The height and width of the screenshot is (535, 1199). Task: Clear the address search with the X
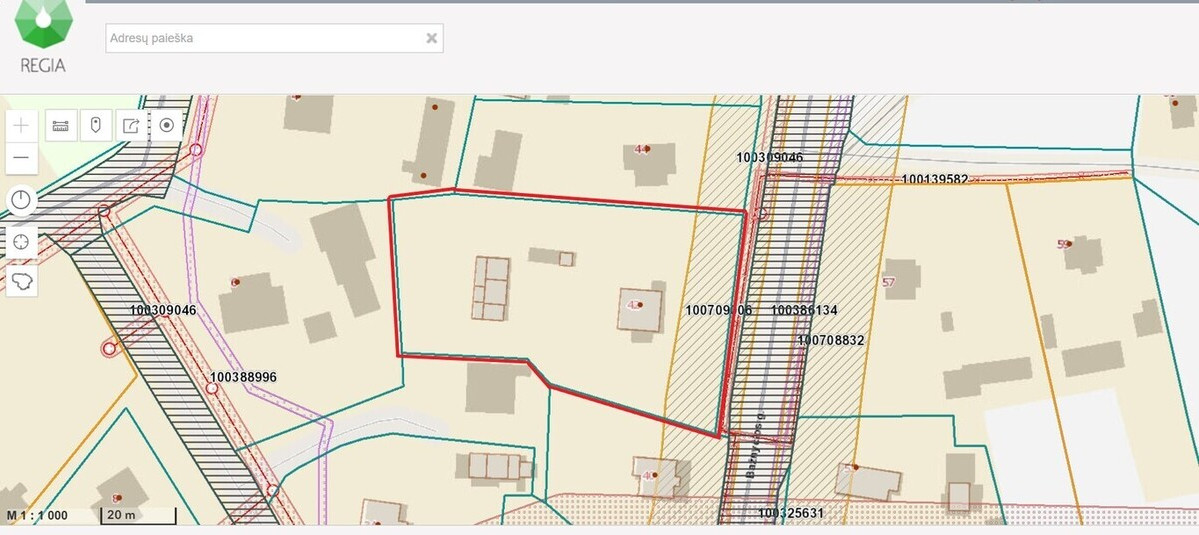click(431, 38)
